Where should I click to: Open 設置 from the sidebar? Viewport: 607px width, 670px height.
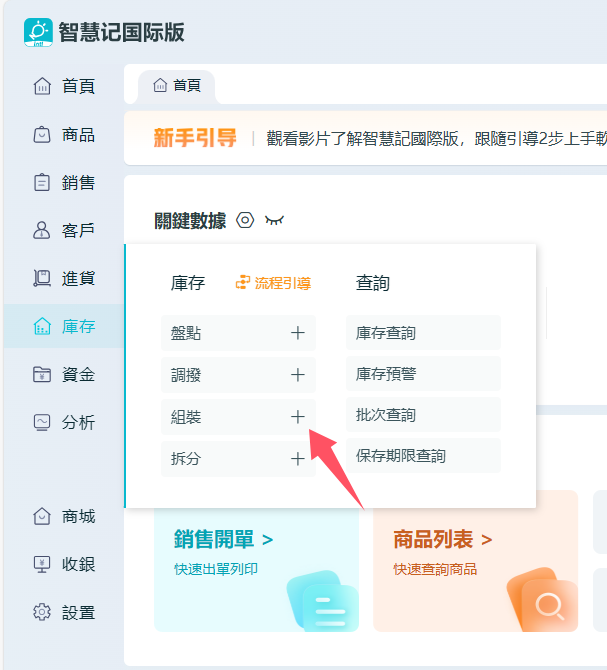click(64, 612)
